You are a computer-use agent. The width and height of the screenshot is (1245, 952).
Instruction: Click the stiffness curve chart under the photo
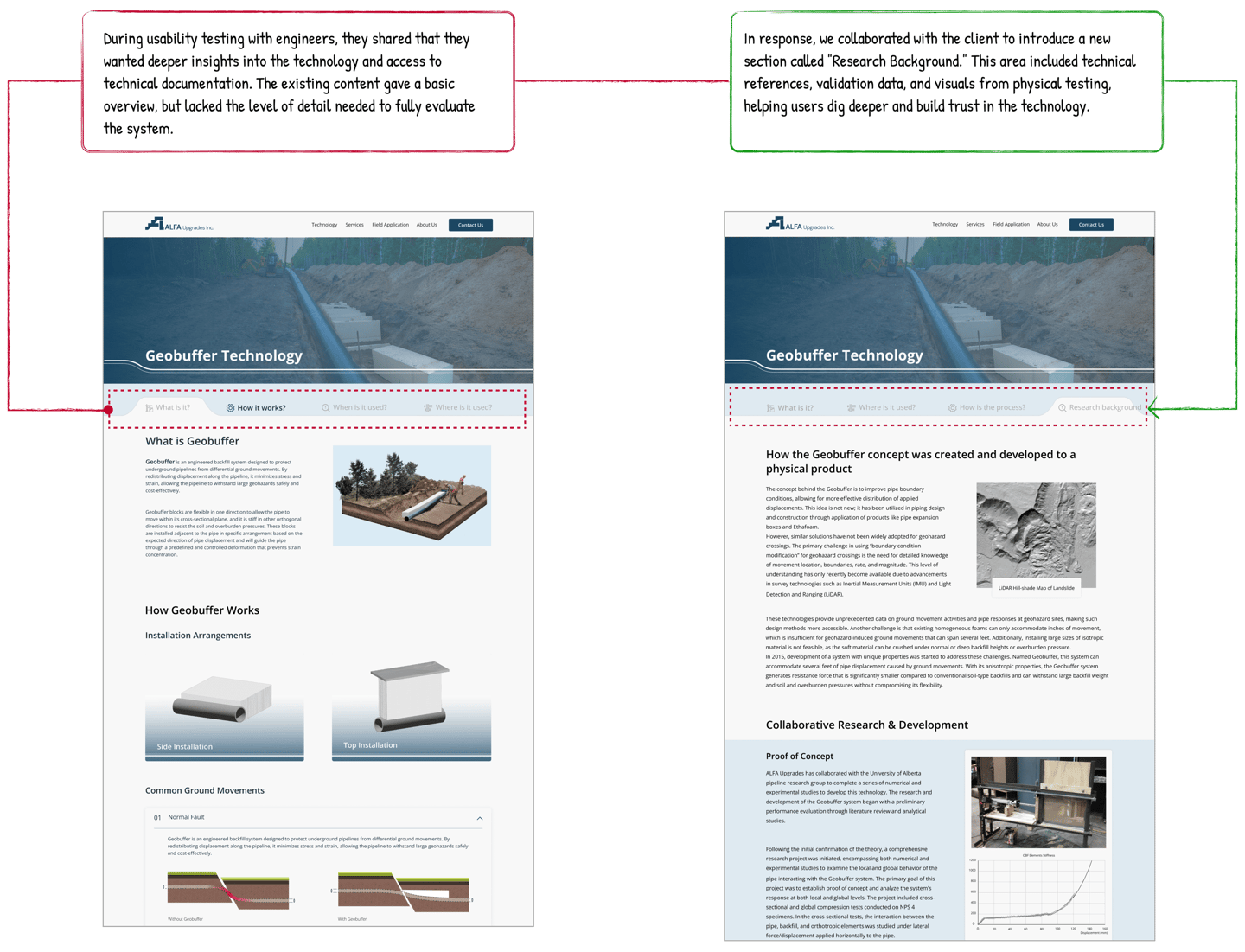click(x=1038, y=894)
